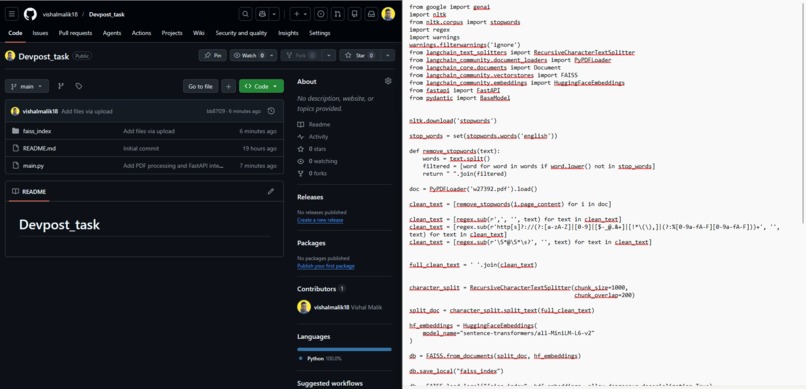The height and width of the screenshot is (389, 806).
Task: View the Insights tab
Action: click(288, 33)
